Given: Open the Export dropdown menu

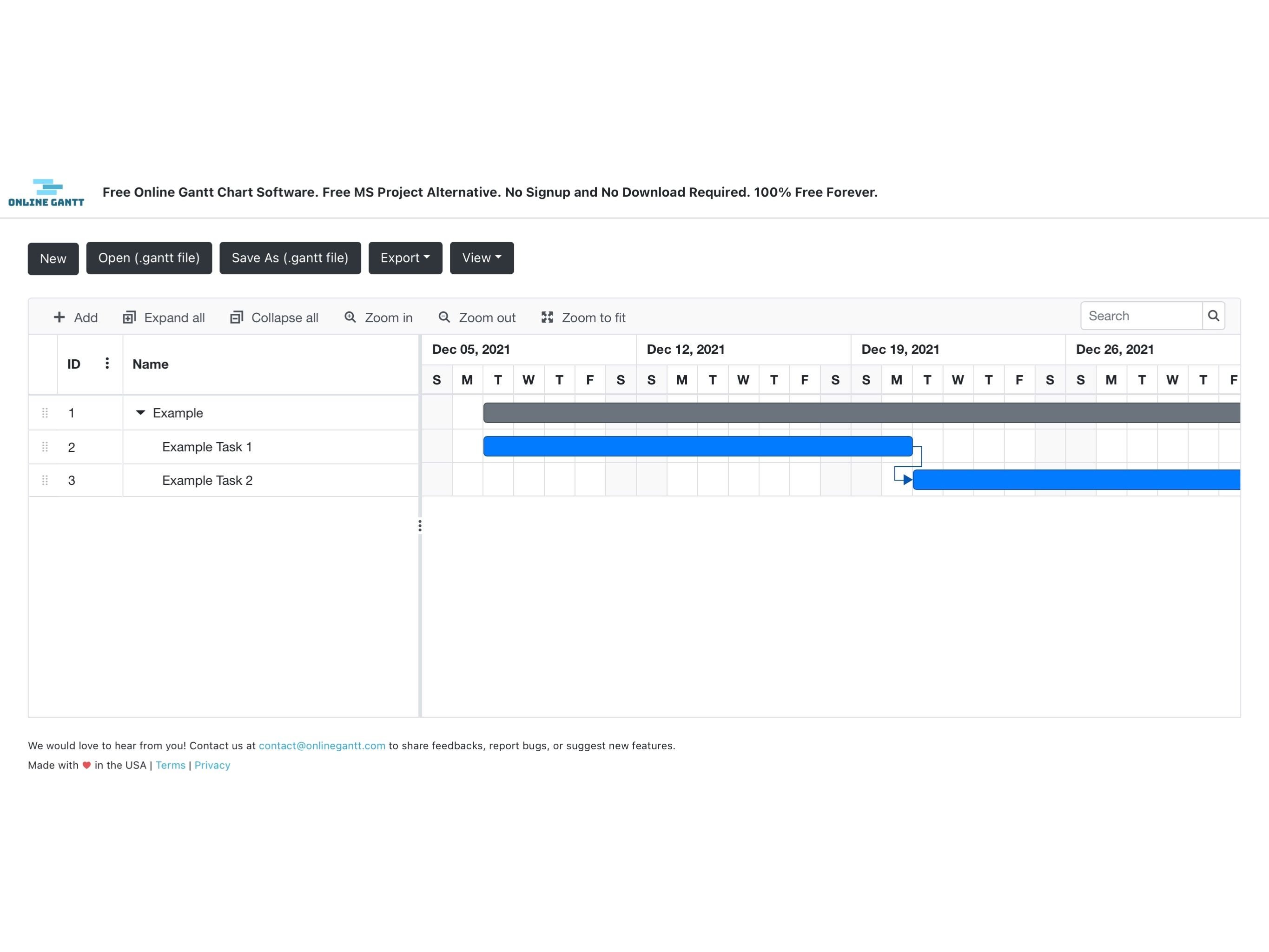Looking at the screenshot, I should pos(404,258).
